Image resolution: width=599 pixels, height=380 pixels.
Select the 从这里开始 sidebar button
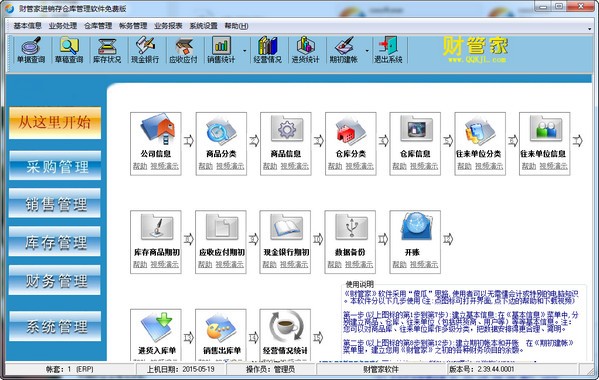[x=55, y=123]
